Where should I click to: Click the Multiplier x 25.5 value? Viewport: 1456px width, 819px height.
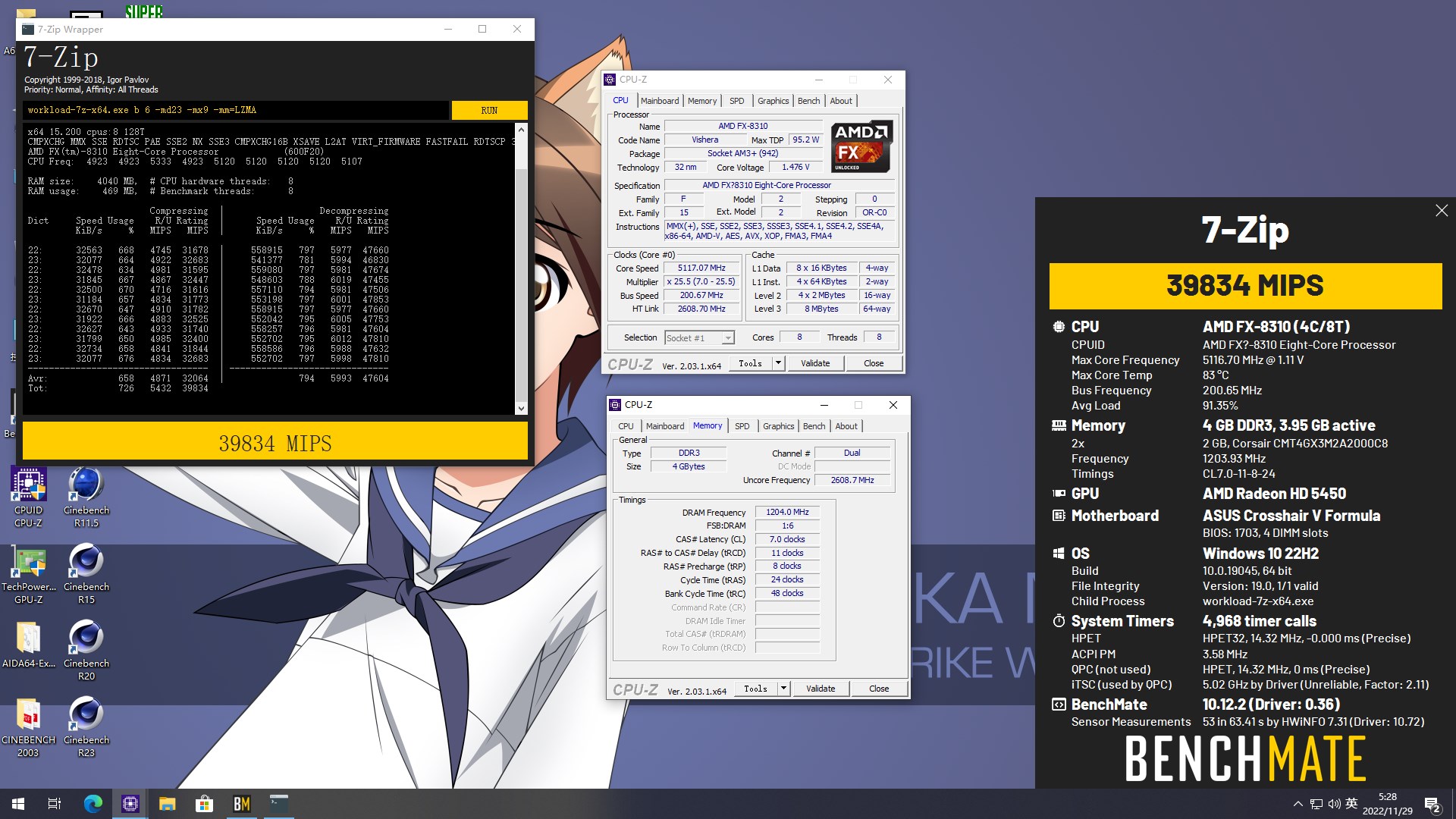click(701, 282)
